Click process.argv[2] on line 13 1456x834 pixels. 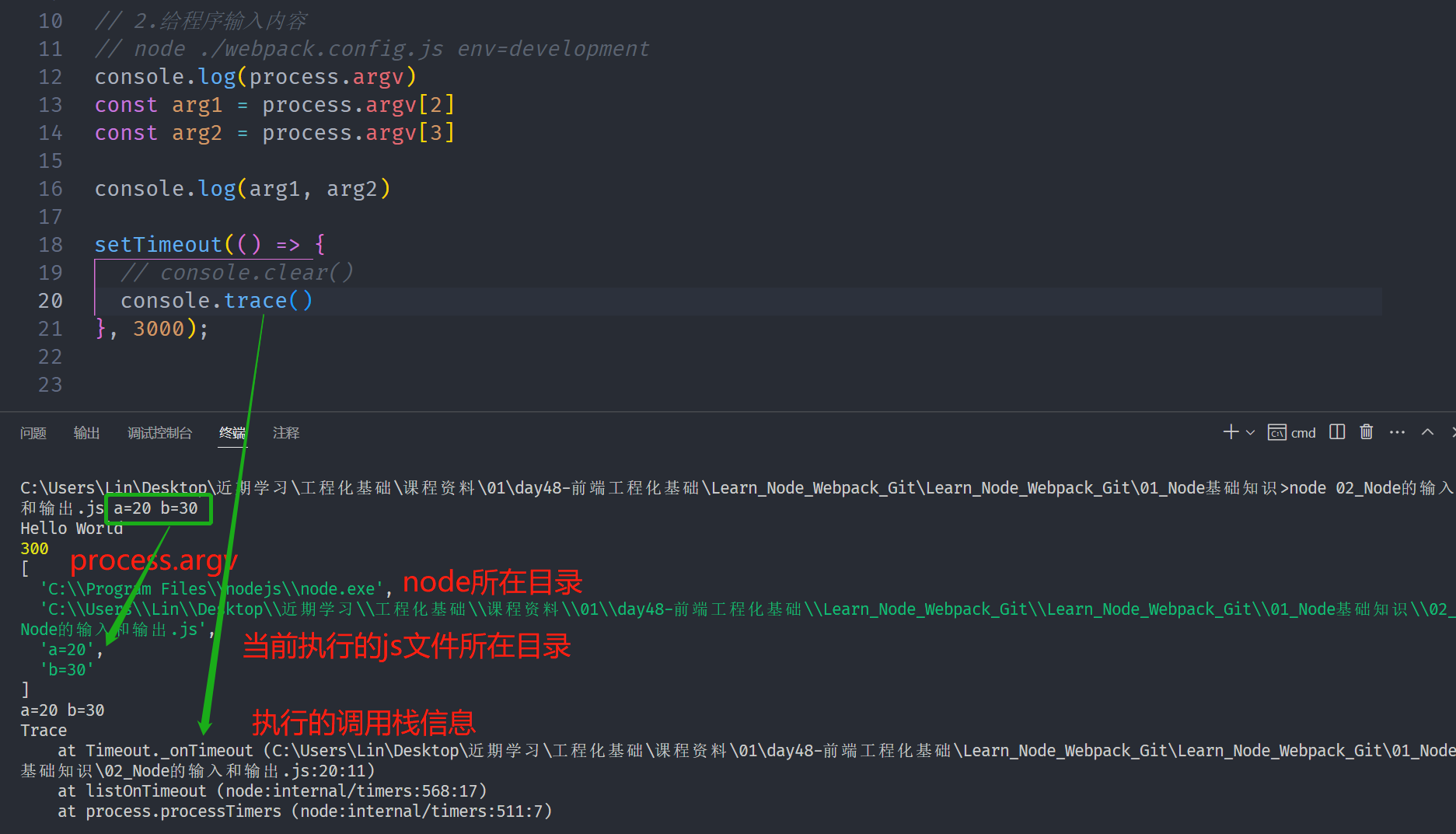pyautogui.click(x=358, y=105)
